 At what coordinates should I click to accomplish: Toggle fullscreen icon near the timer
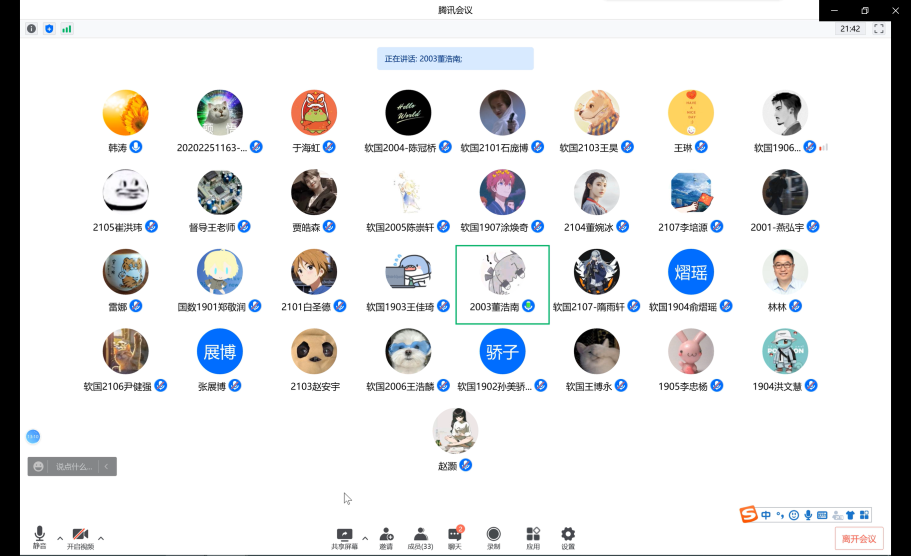click(x=878, y=28)
